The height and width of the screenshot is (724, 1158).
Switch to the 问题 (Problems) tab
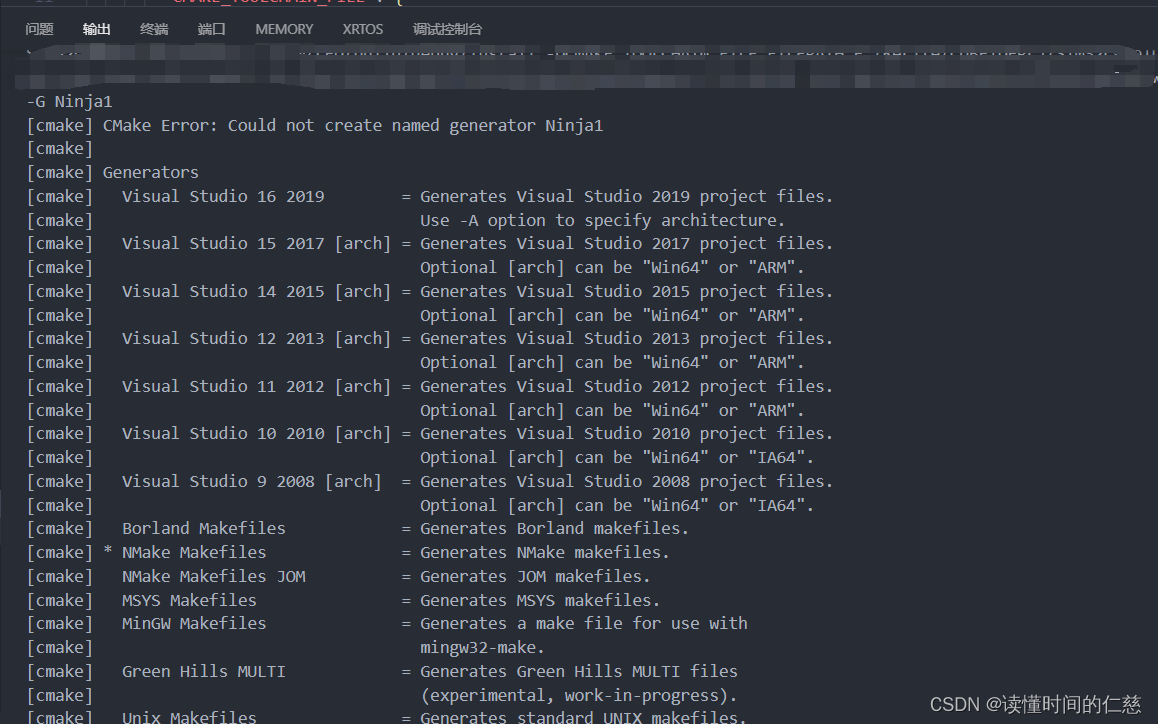39,29
